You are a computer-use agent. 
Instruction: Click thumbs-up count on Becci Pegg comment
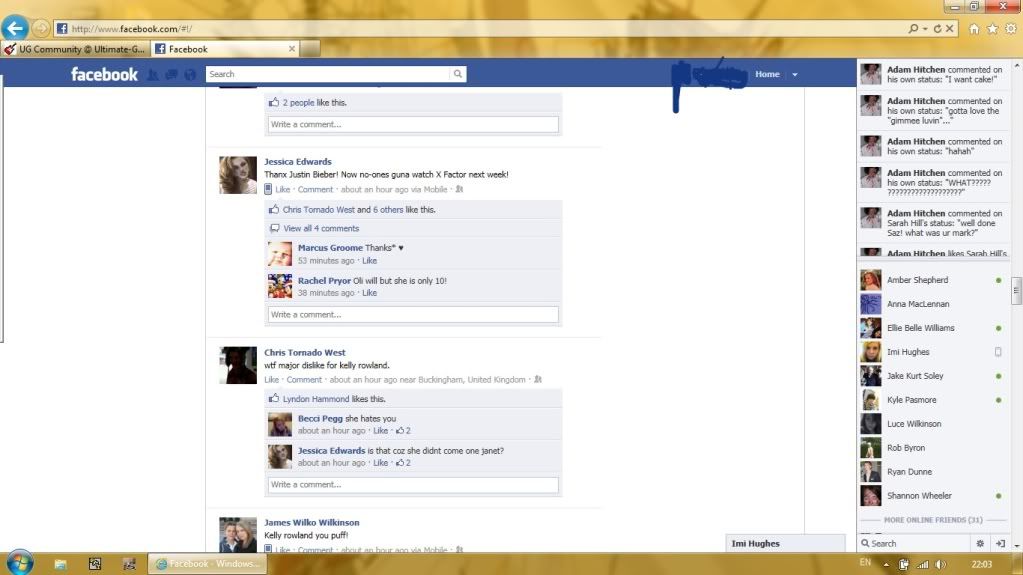click(x=403, y=431)
